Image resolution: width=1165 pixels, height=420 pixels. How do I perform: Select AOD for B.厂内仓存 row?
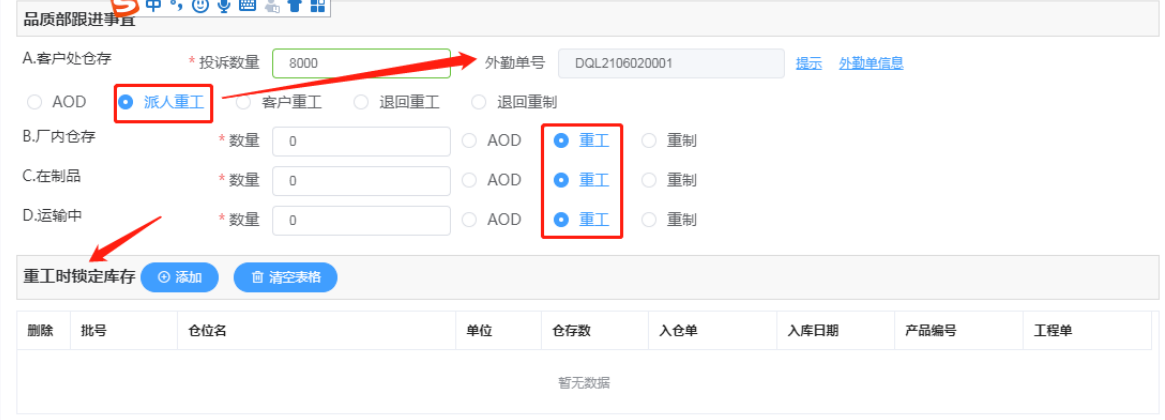click(492, 140)
